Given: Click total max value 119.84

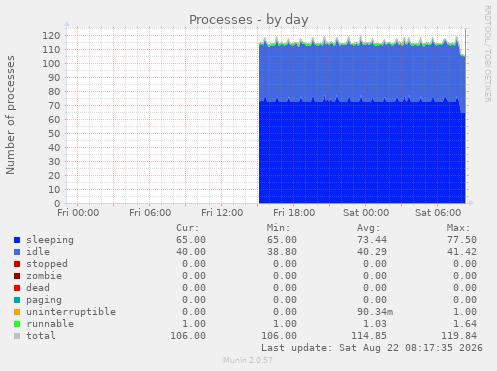Looking at the screenshot, I should point(459,336).
